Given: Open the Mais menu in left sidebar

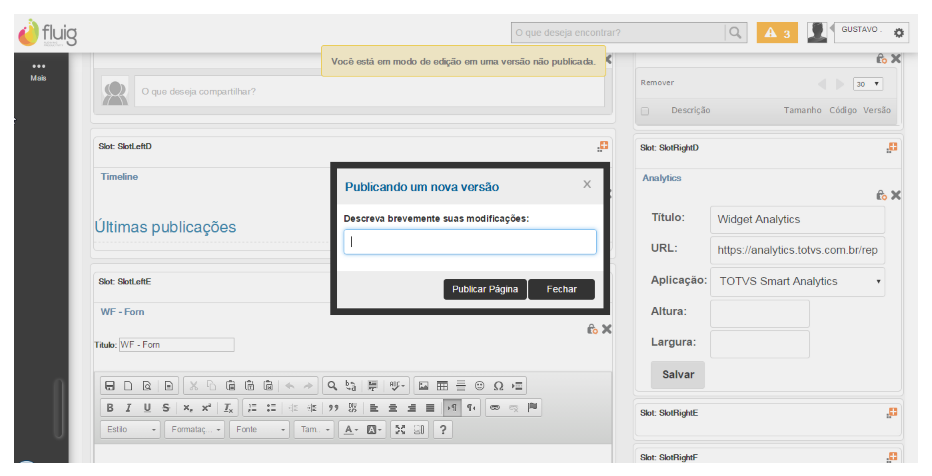Looking at the screenshot, I should pyautogui.click(x=39, y=71).
